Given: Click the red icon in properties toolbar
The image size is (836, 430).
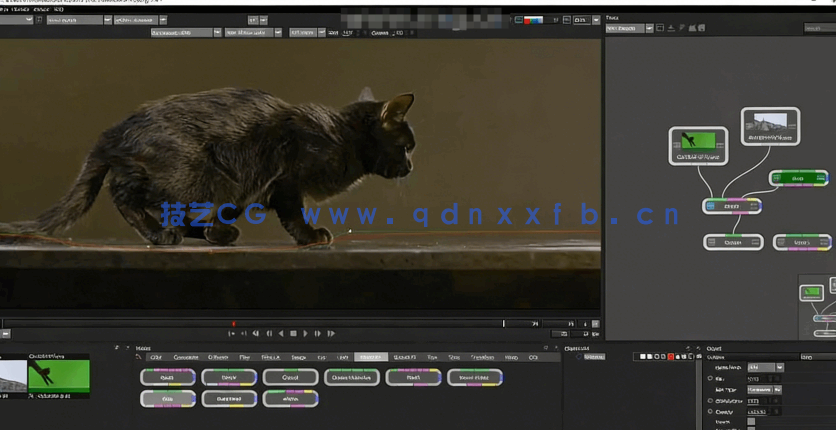Looking at the screenshot, I should (x=670, y=357).
